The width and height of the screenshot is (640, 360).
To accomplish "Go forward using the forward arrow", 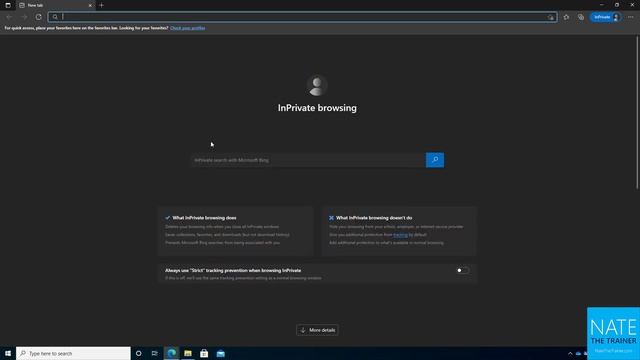I will (x=24, y=17).
